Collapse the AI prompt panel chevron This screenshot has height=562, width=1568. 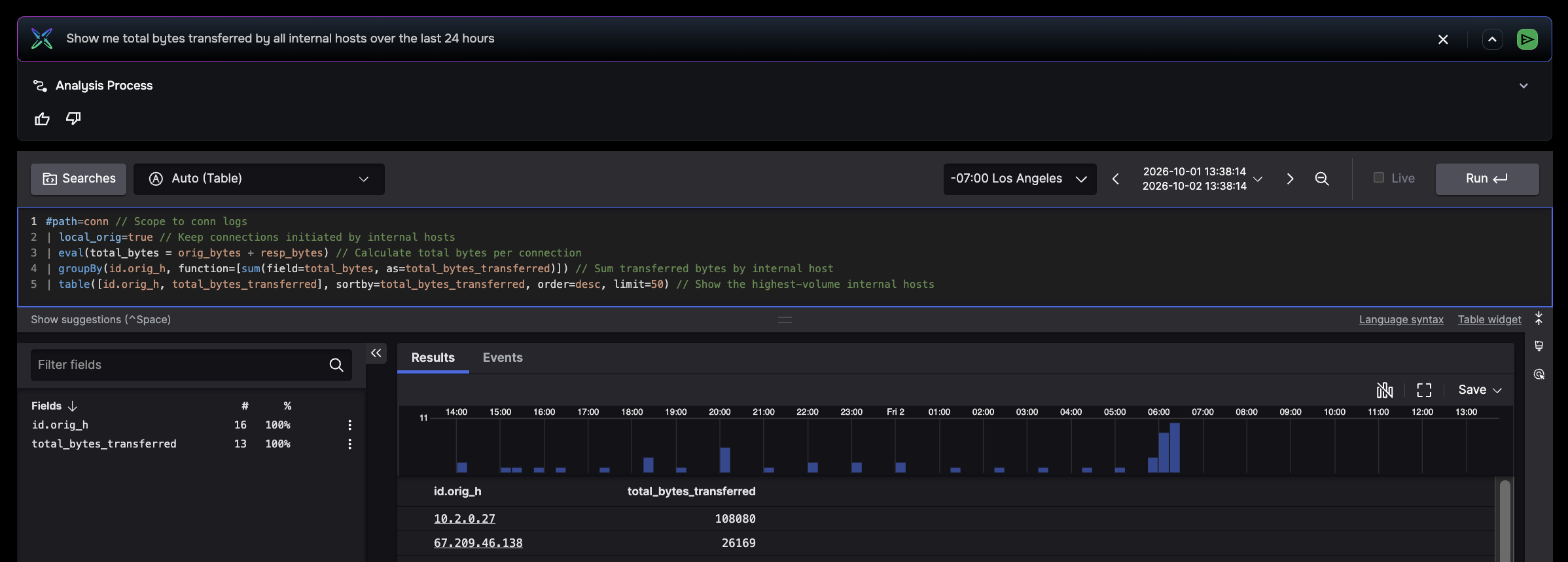click(1492, 39)
